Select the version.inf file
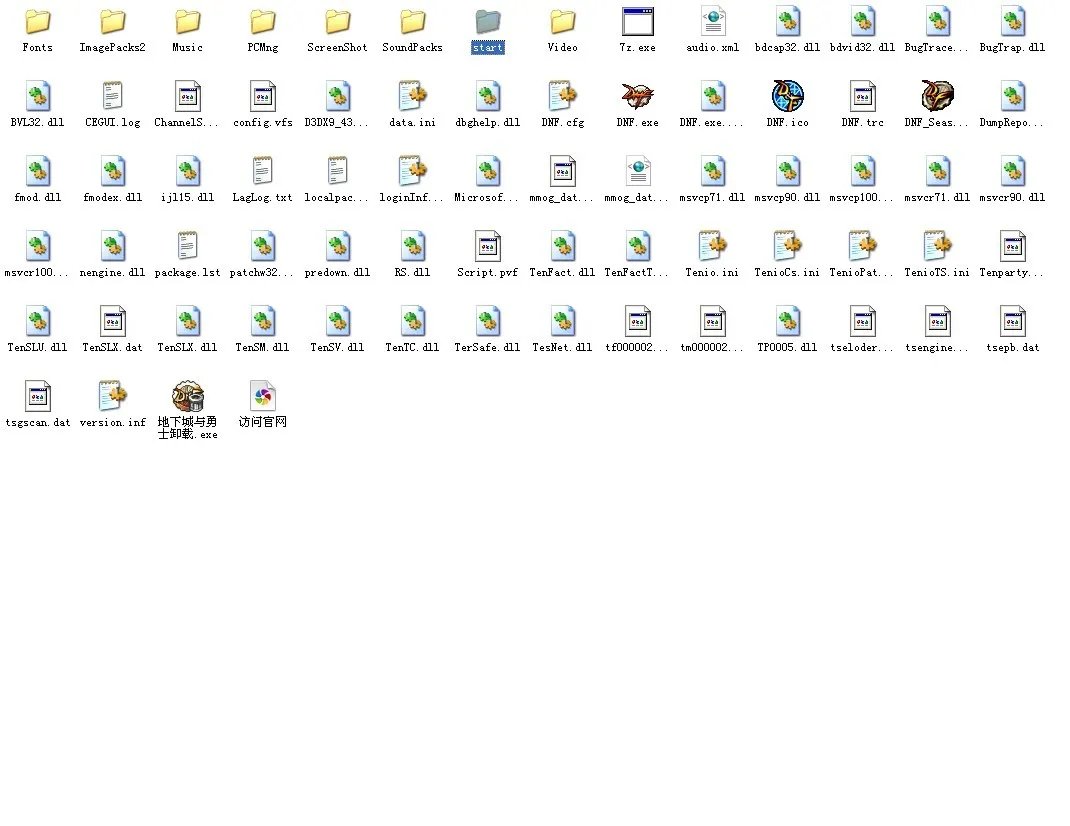The height and width of the screenshot is (826, 1070). pos(112,397)
